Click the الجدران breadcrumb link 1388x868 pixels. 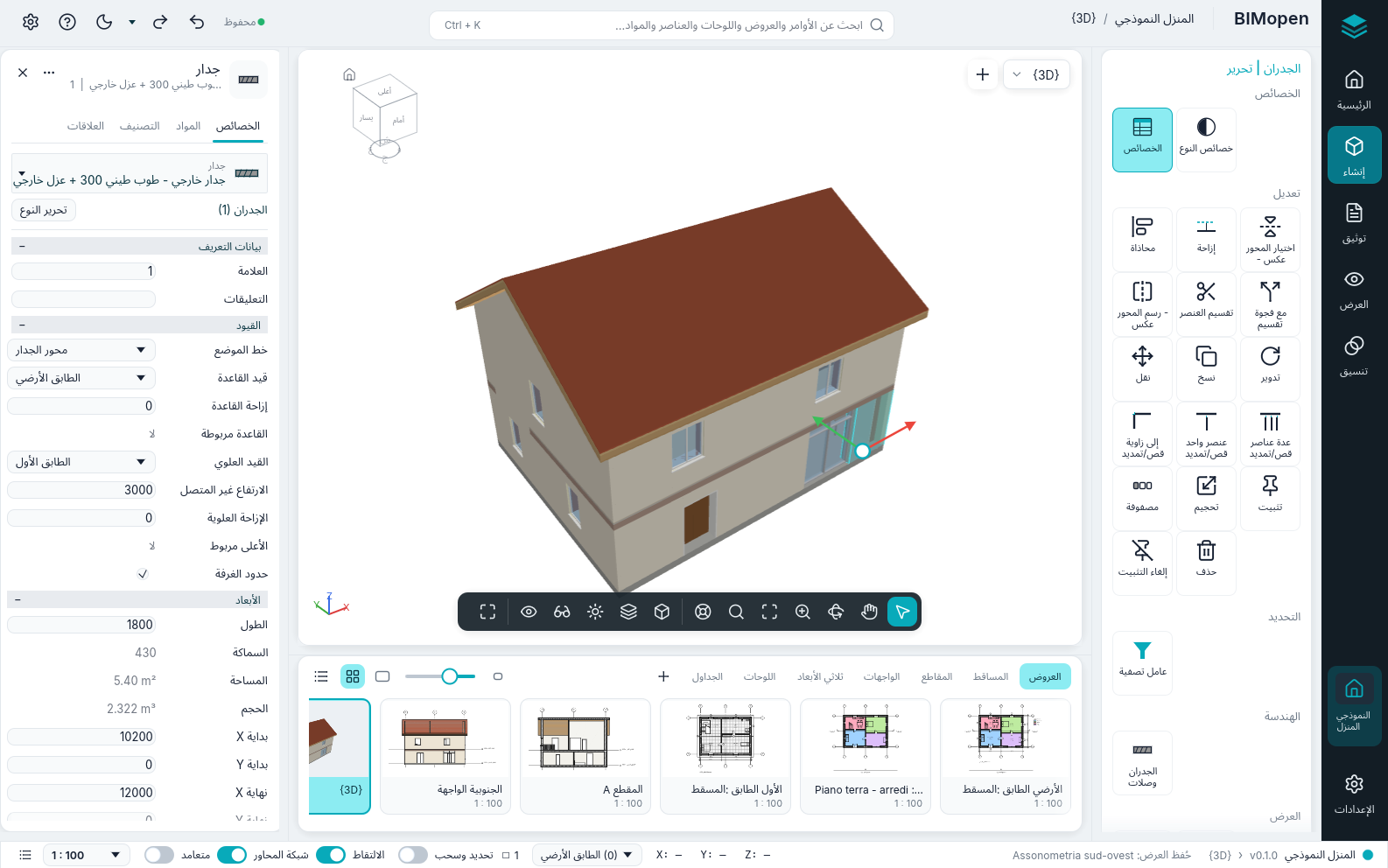[x=1282, y=68]
